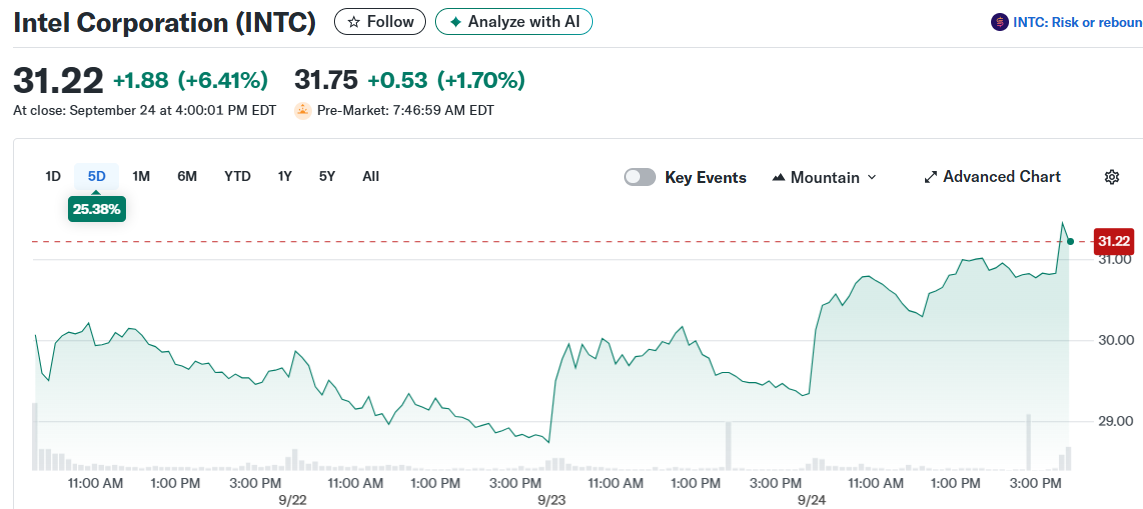This screenshot has height=509, width=1143.
Task: Open the INTC: Risk or rebound link
Action: point(1077,23)
